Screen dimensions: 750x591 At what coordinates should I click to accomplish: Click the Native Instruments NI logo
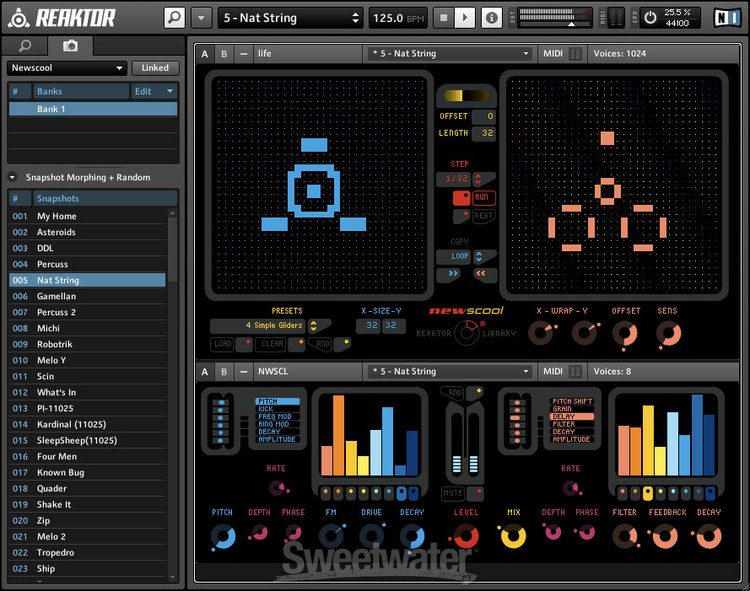(x=725, y=18)
